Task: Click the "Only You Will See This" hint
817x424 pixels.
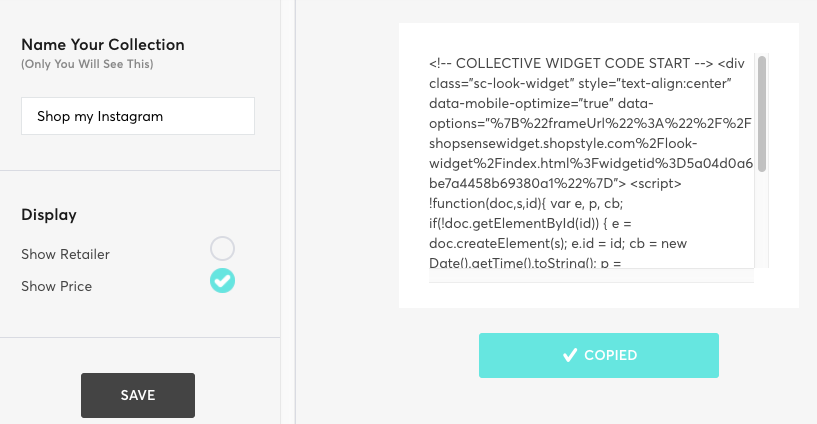Action: (x=88, y=64)
